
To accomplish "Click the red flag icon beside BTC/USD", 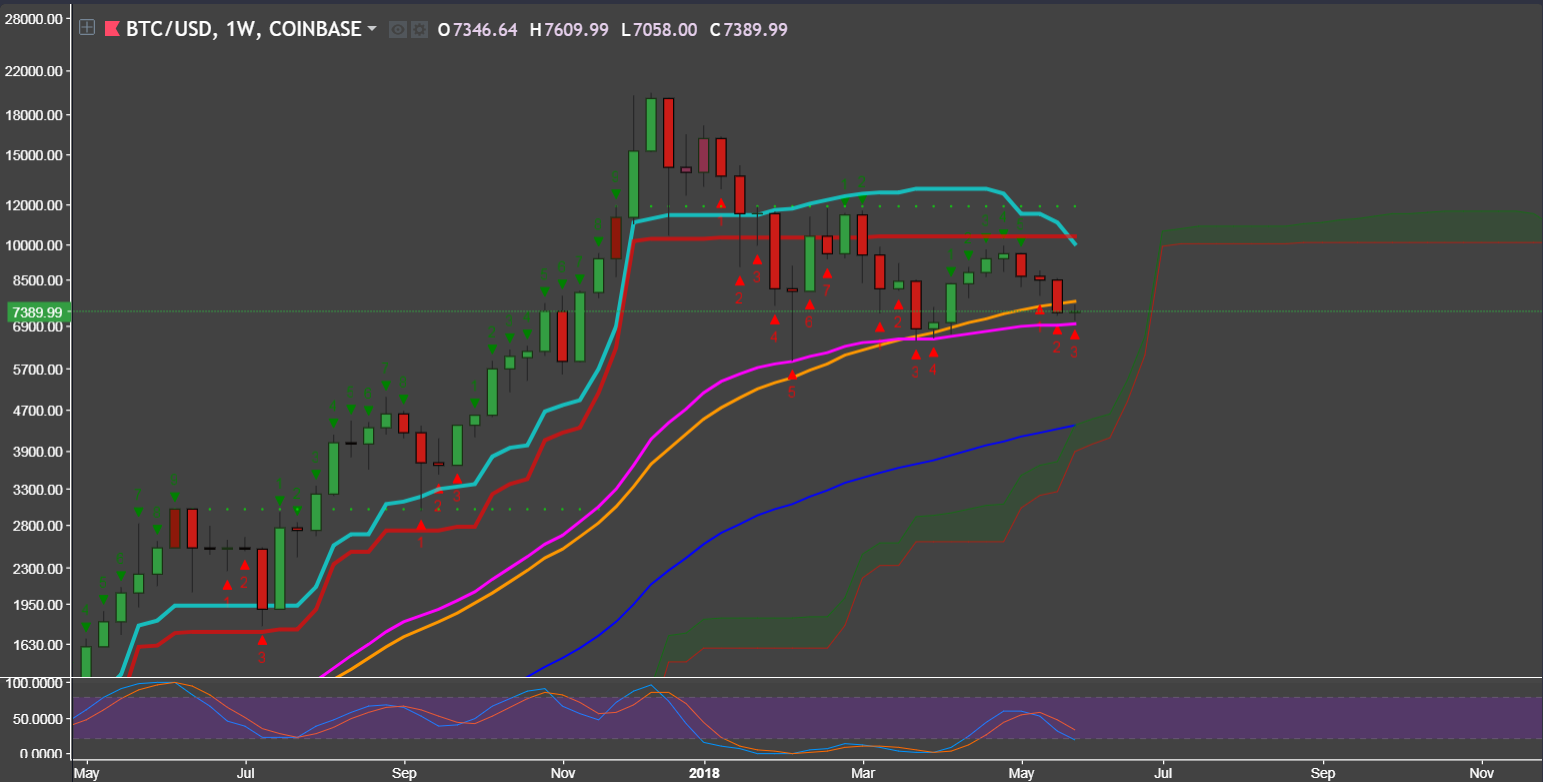I will point(112,29).
